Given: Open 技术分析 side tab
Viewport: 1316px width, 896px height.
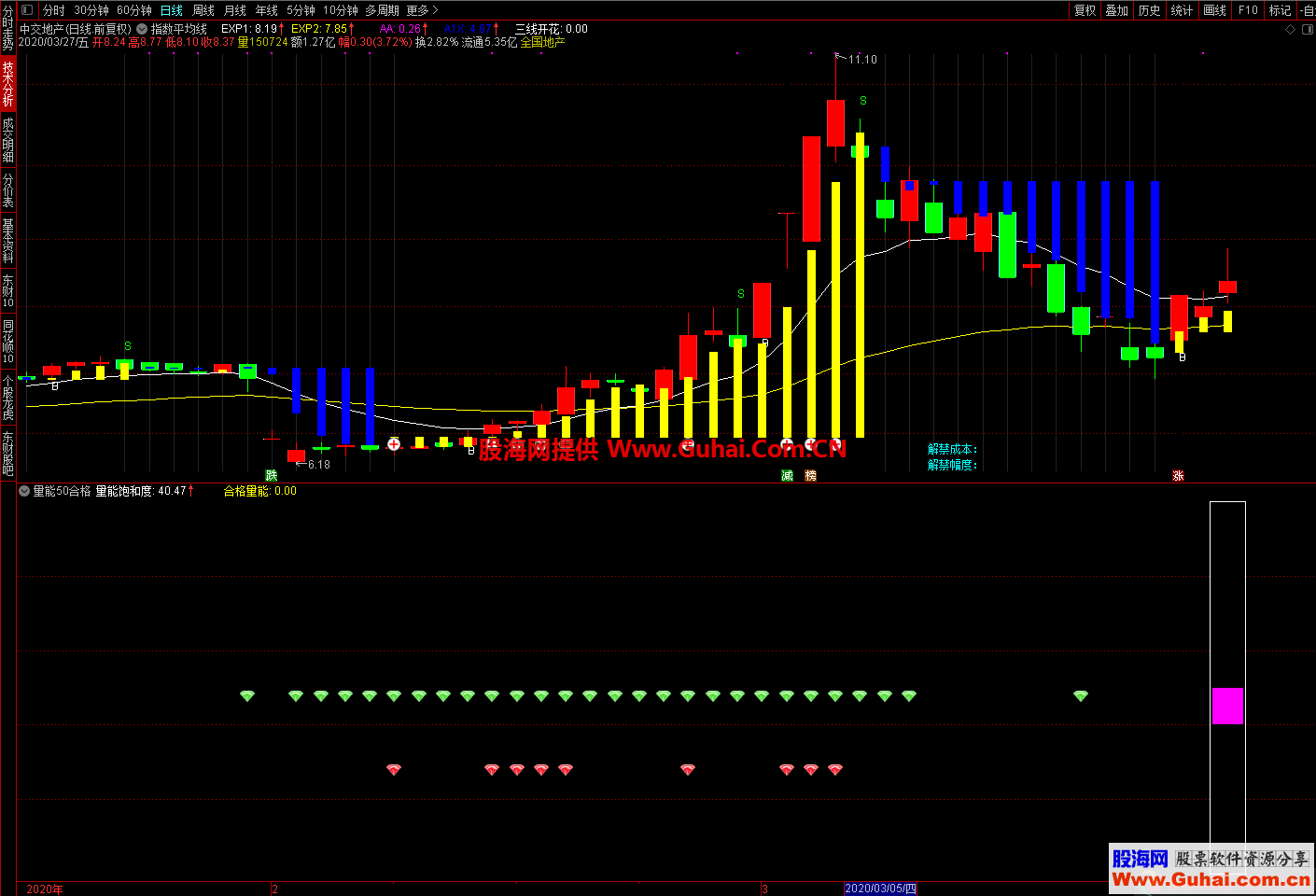Looking at the screenshot, I should click(x=7, y=84).
